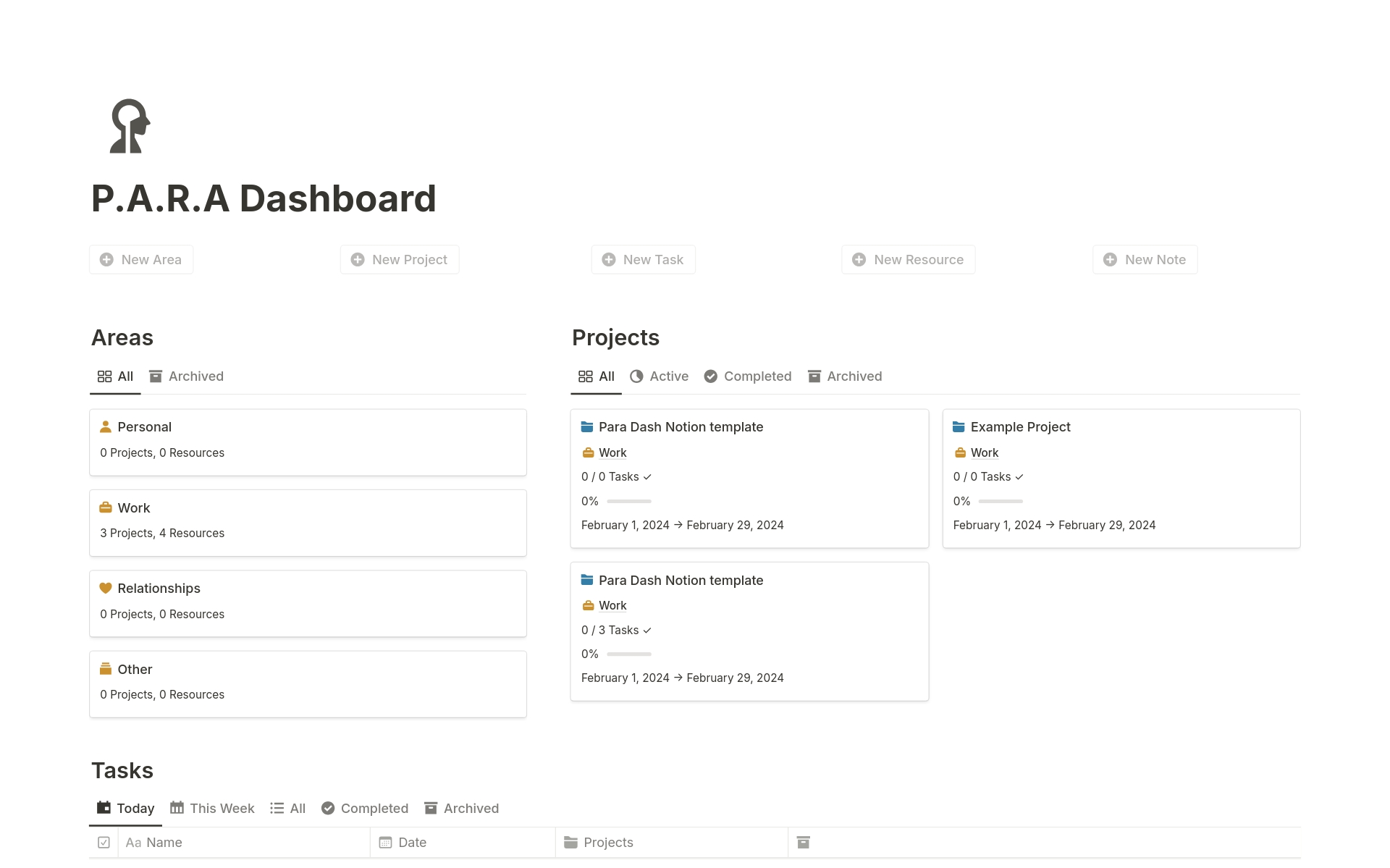Click the This Week tab in Tasks
The image size is (1390, 868).
click(213, 808)
